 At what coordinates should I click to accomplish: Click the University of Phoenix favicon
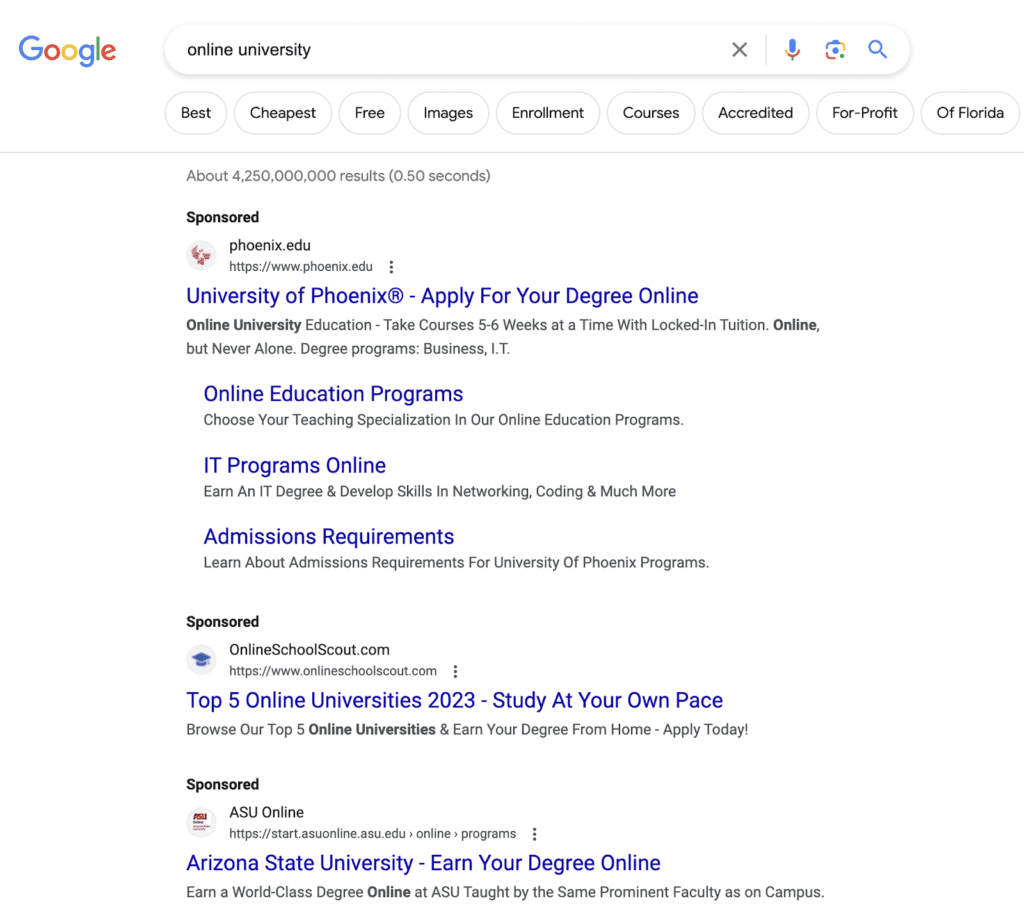pyautogui.click(x=201, y=255)
